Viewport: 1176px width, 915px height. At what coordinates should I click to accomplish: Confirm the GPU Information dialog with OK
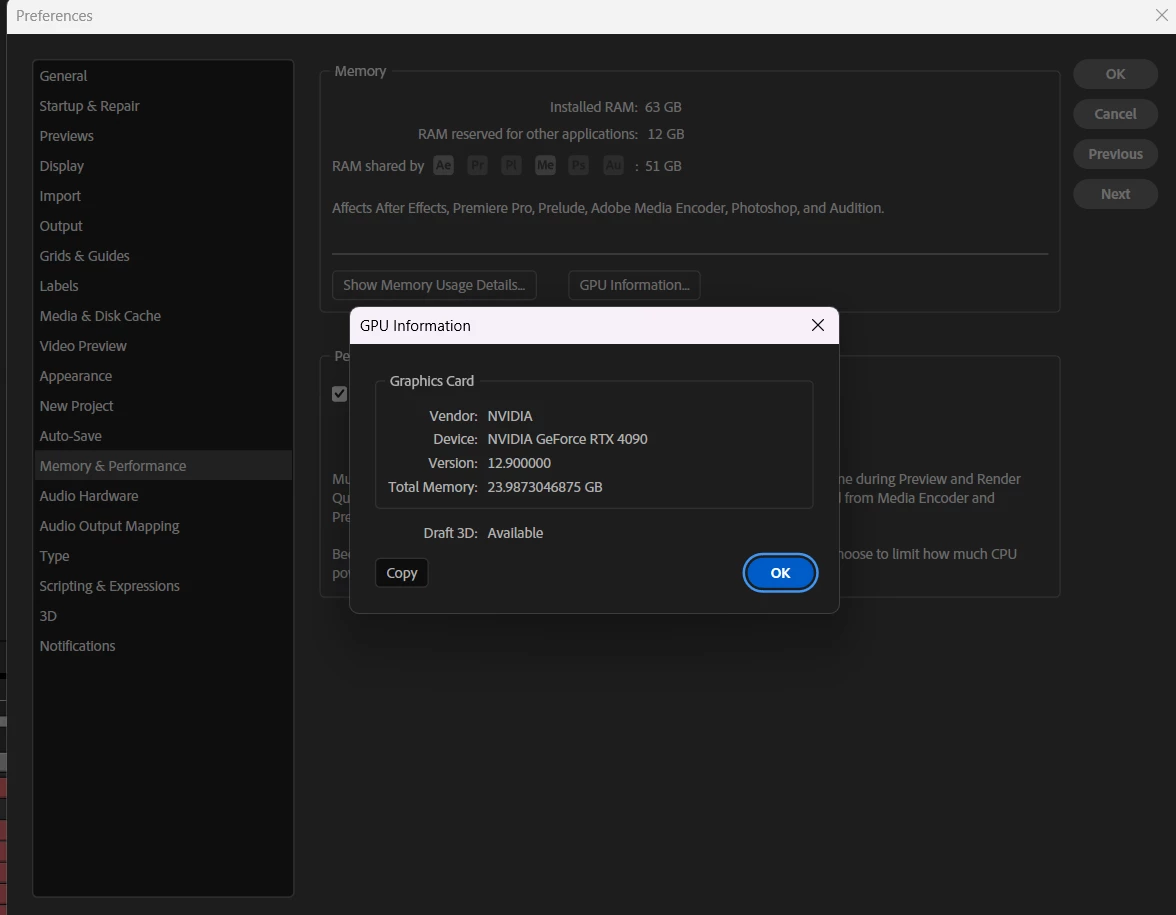point(780,572)
